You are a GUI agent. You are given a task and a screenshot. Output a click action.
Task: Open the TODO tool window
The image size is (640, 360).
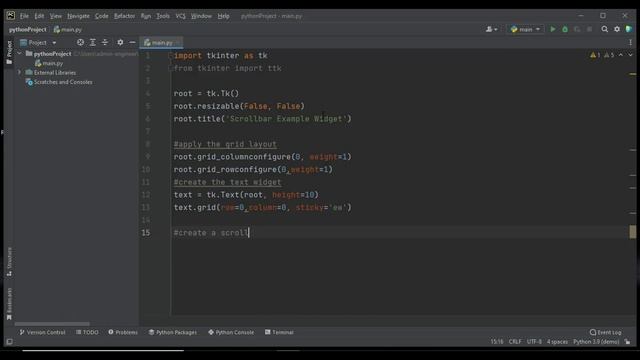(87, 332)
